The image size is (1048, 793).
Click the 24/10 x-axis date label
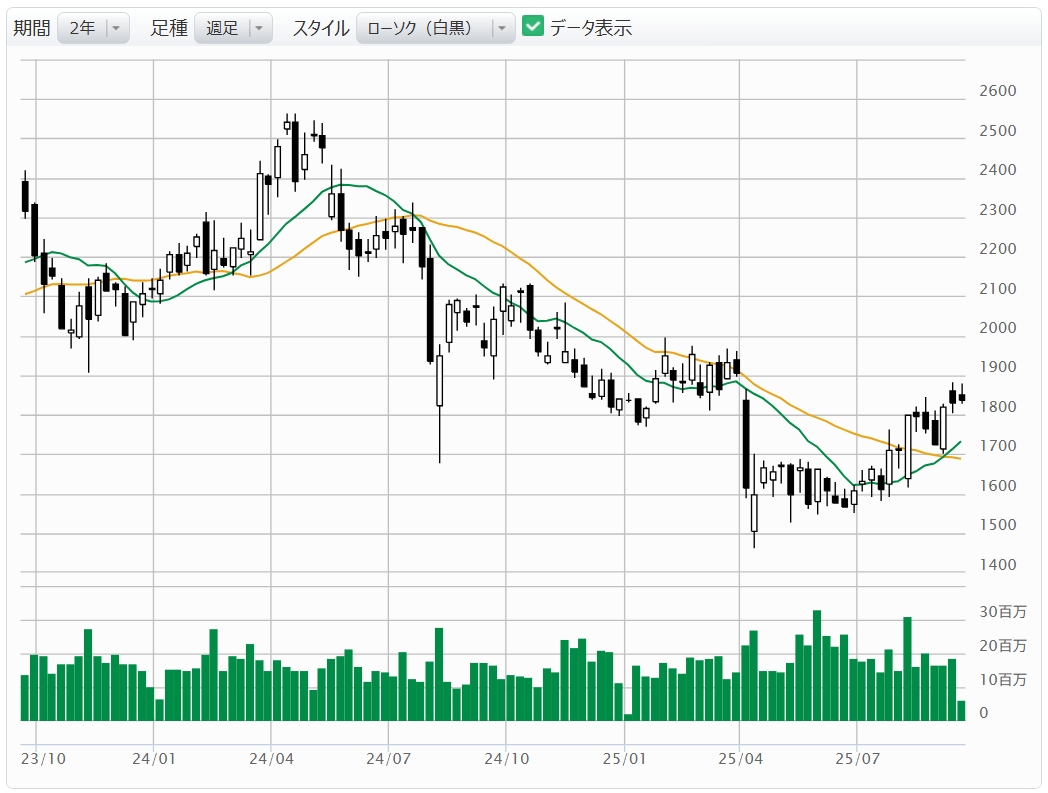506,759
